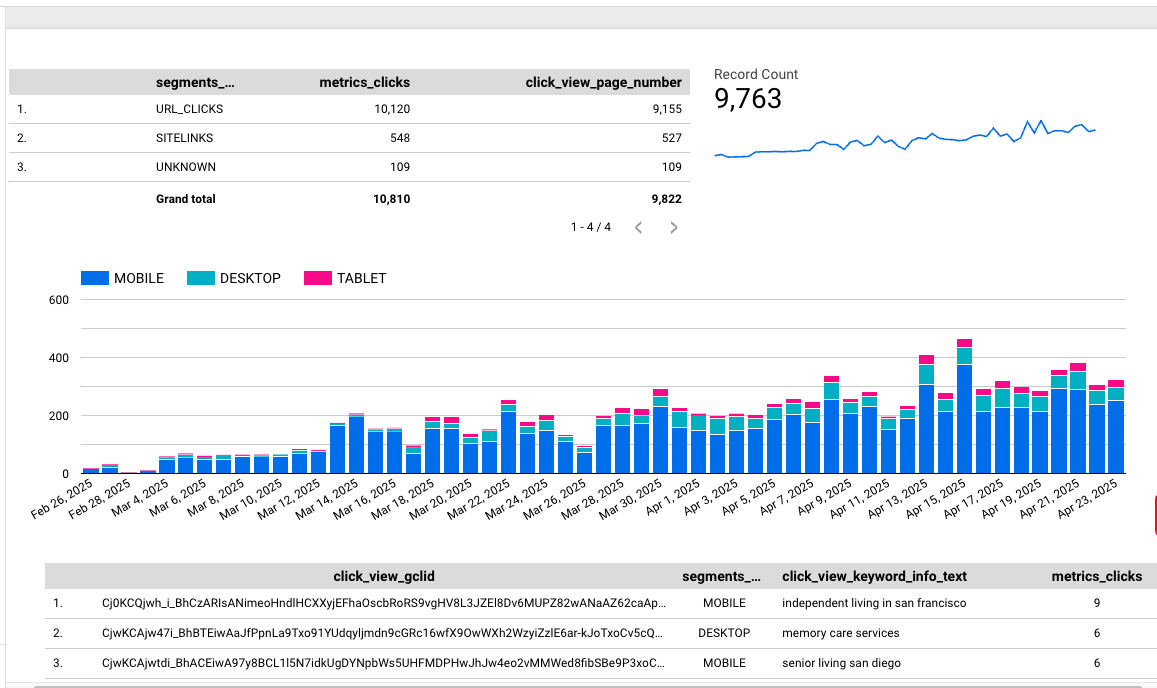Select 'independent living in san francisco' keyword row
This screenshot has height=688, width=1157.
[x=874, y=603]
